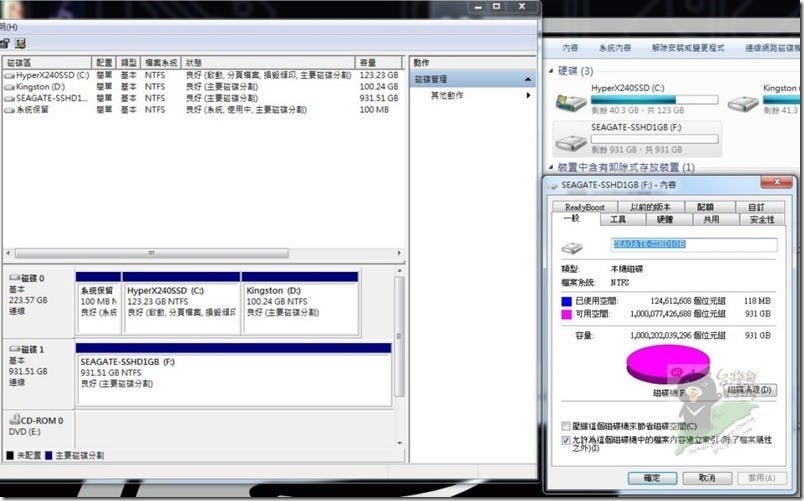Select the HyperX240SSD (C:) 123.23 GB partition block
The height and width of the screenshot is (501, 804).
pos(181,304)
